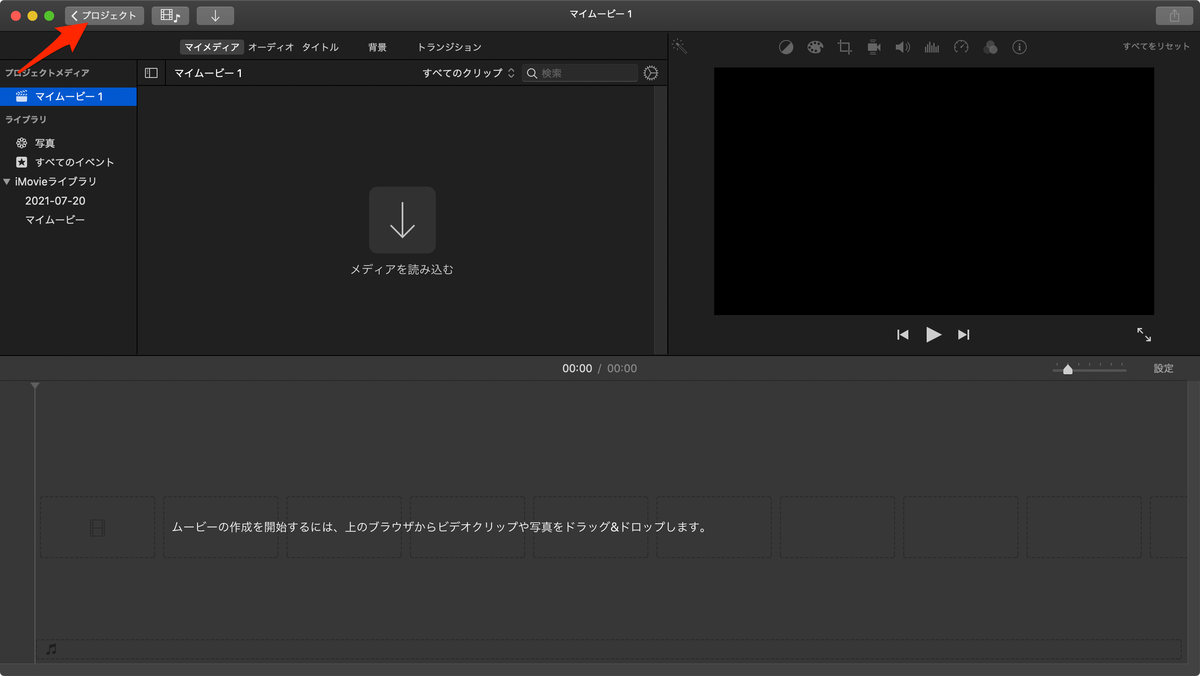The width and height of the screenshot is (1200, 676).
Task: Click the import arrow button in title bar
Action: pos(215,16)
